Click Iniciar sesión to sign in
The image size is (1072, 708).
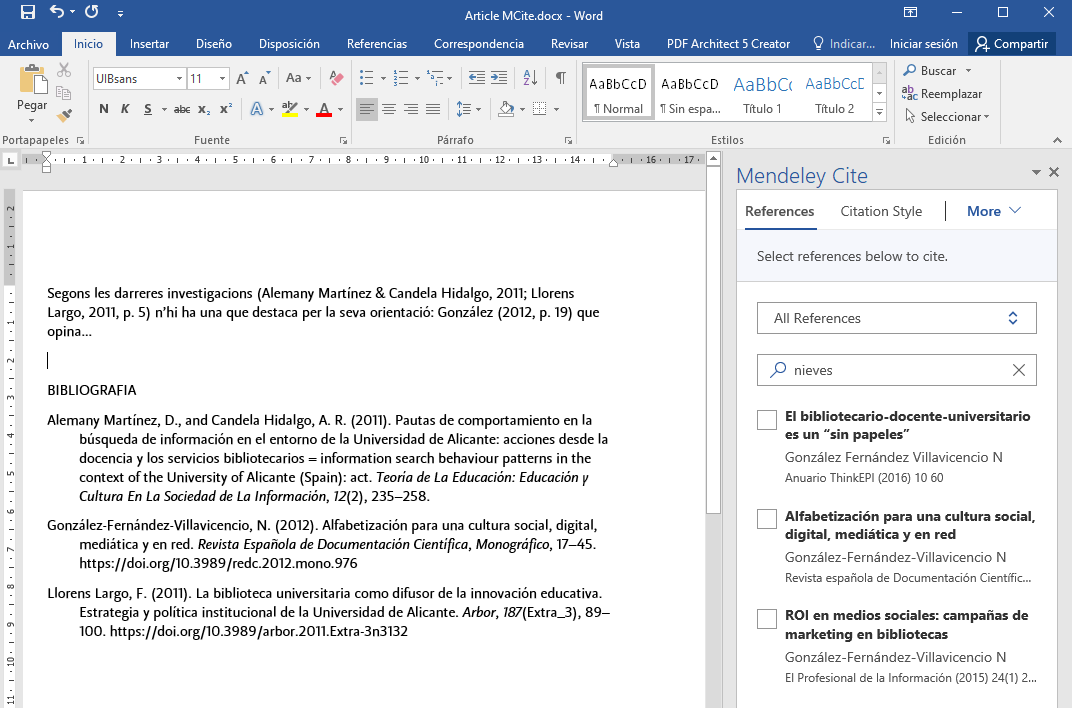coord(924,44)
